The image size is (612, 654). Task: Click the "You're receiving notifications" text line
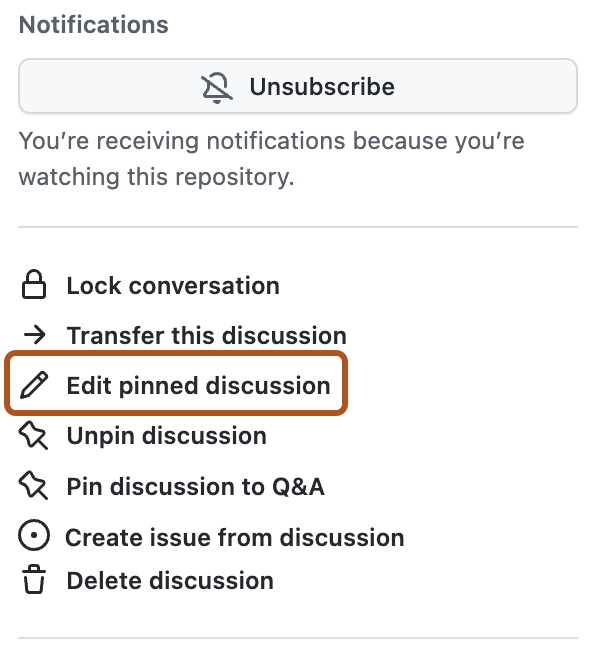point(271,142)
